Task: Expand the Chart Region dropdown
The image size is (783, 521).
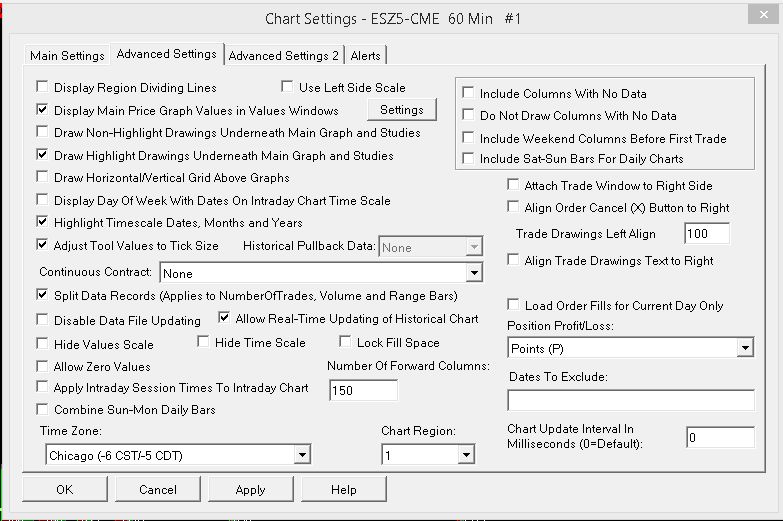Action: (428, 455)
